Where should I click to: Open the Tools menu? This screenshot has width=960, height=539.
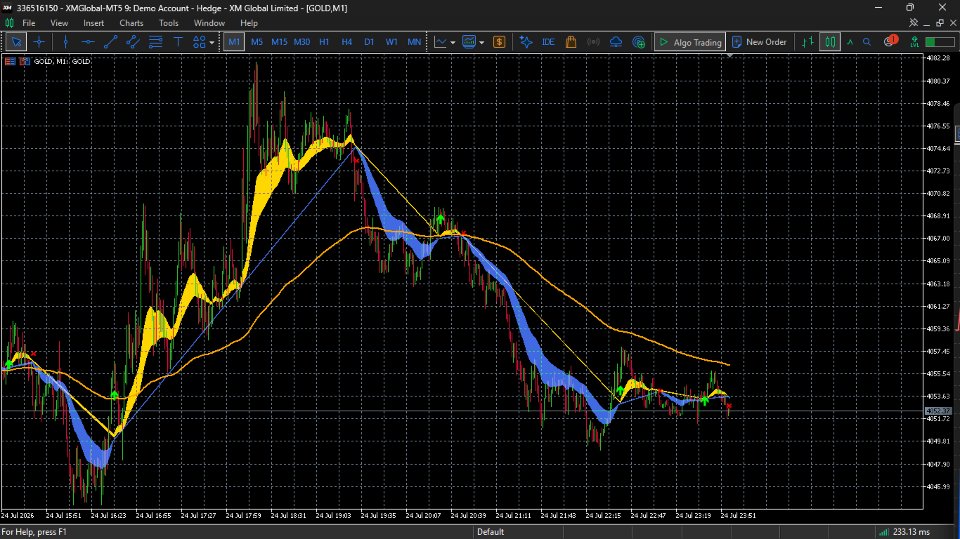(168, 23)
